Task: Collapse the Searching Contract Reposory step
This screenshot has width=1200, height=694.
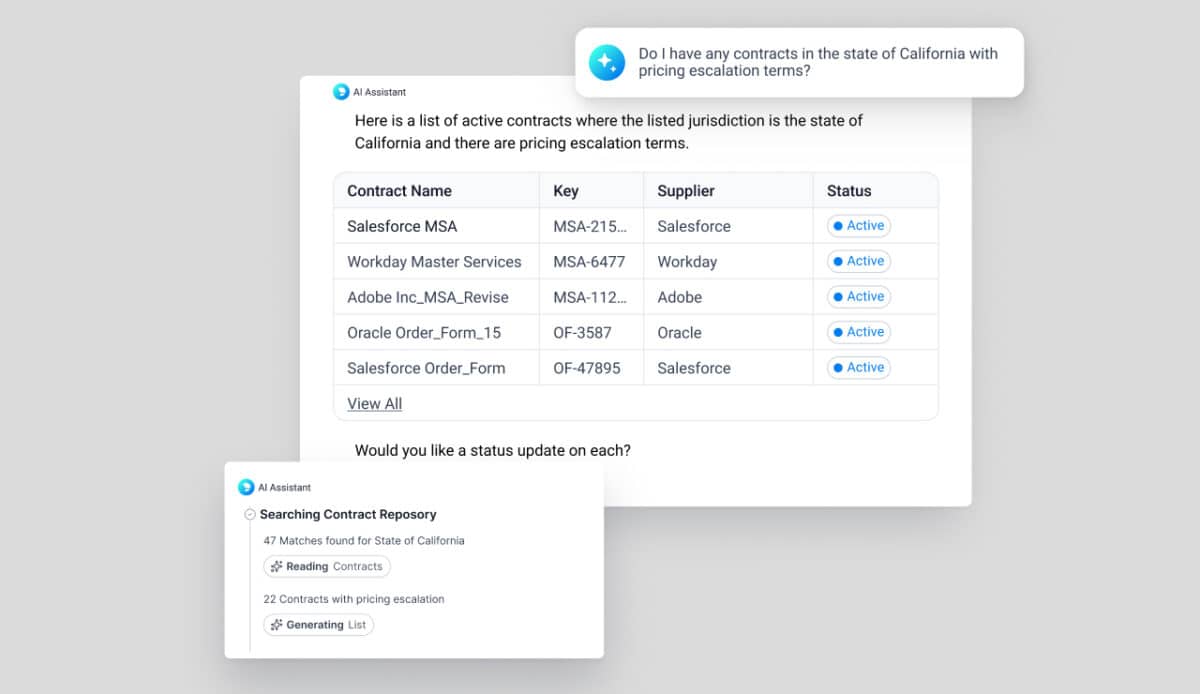Action: click(250, 514)
